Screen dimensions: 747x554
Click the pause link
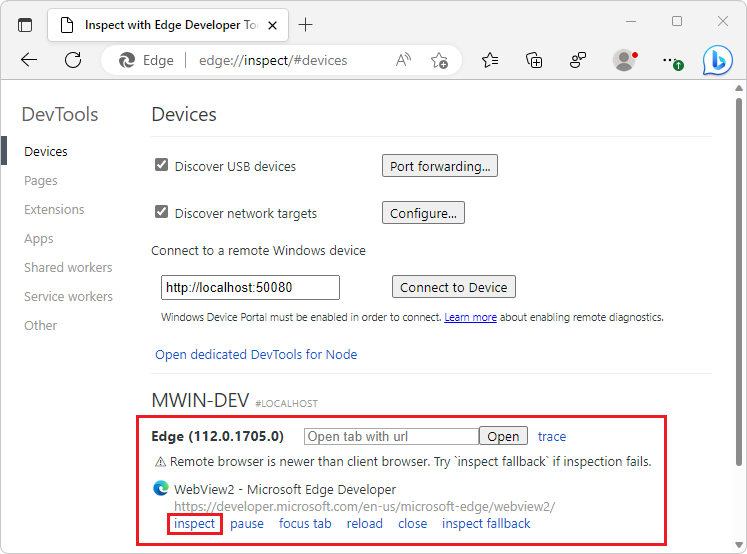247,524
